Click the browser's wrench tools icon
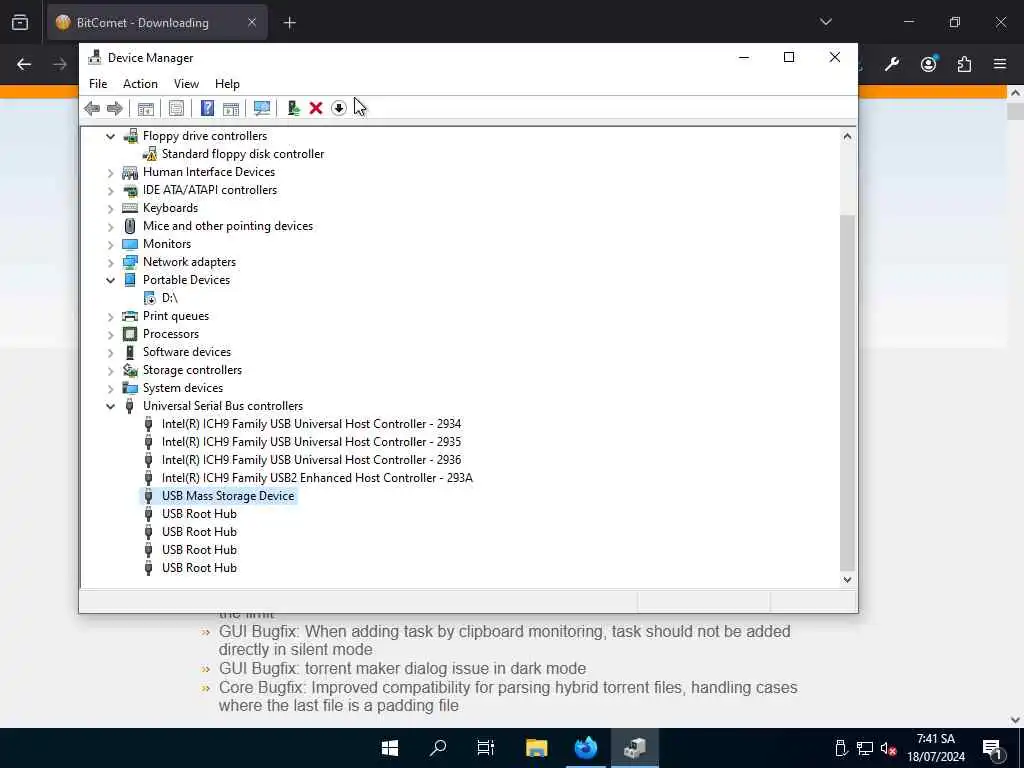Viewport: 1024px width, 768px height. (892, 64)
